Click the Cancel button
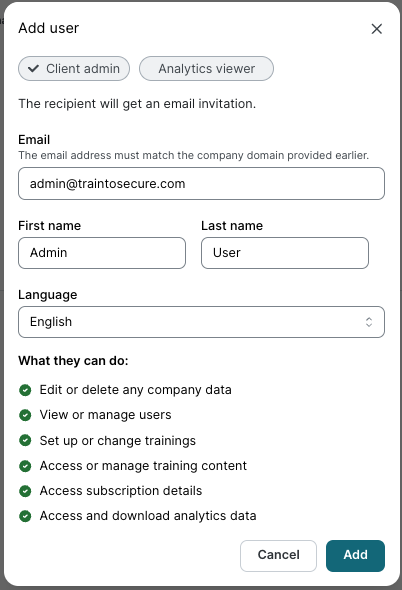The width and height of the screenshot is (402, 590). tap(279, 556)
